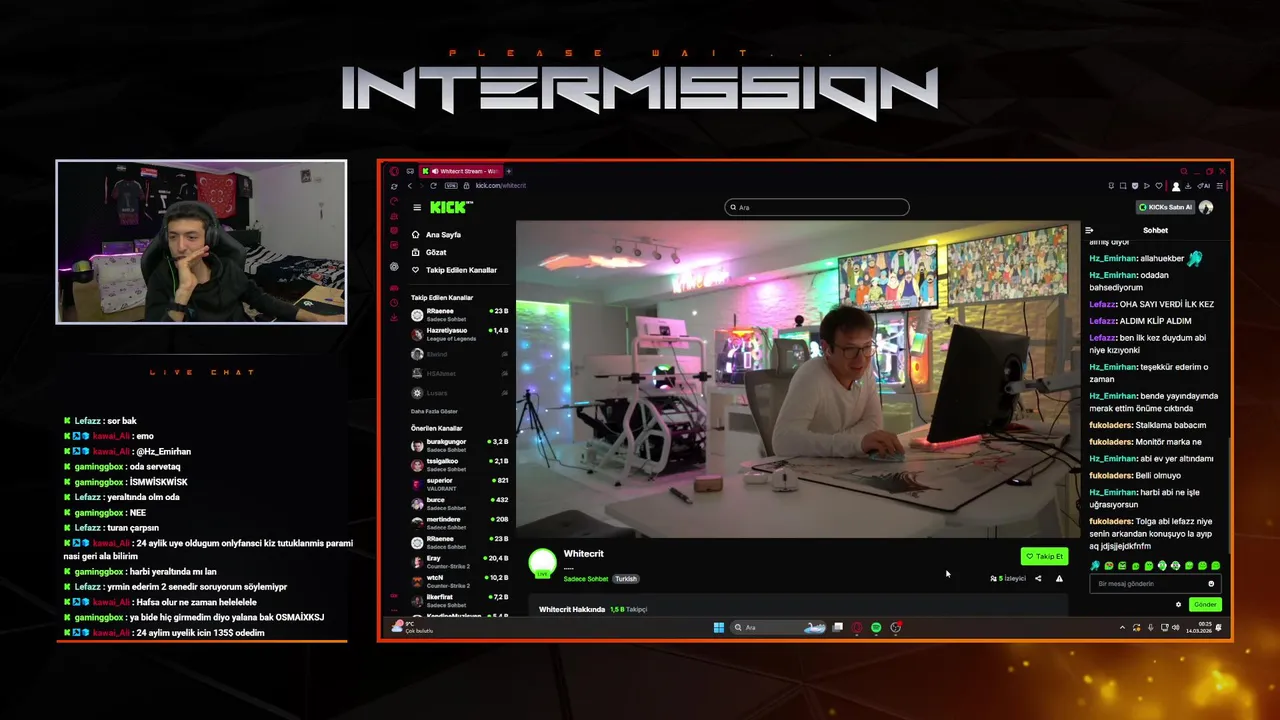
Task: Open a new browser tab with plus
Action: coord(508,171)
